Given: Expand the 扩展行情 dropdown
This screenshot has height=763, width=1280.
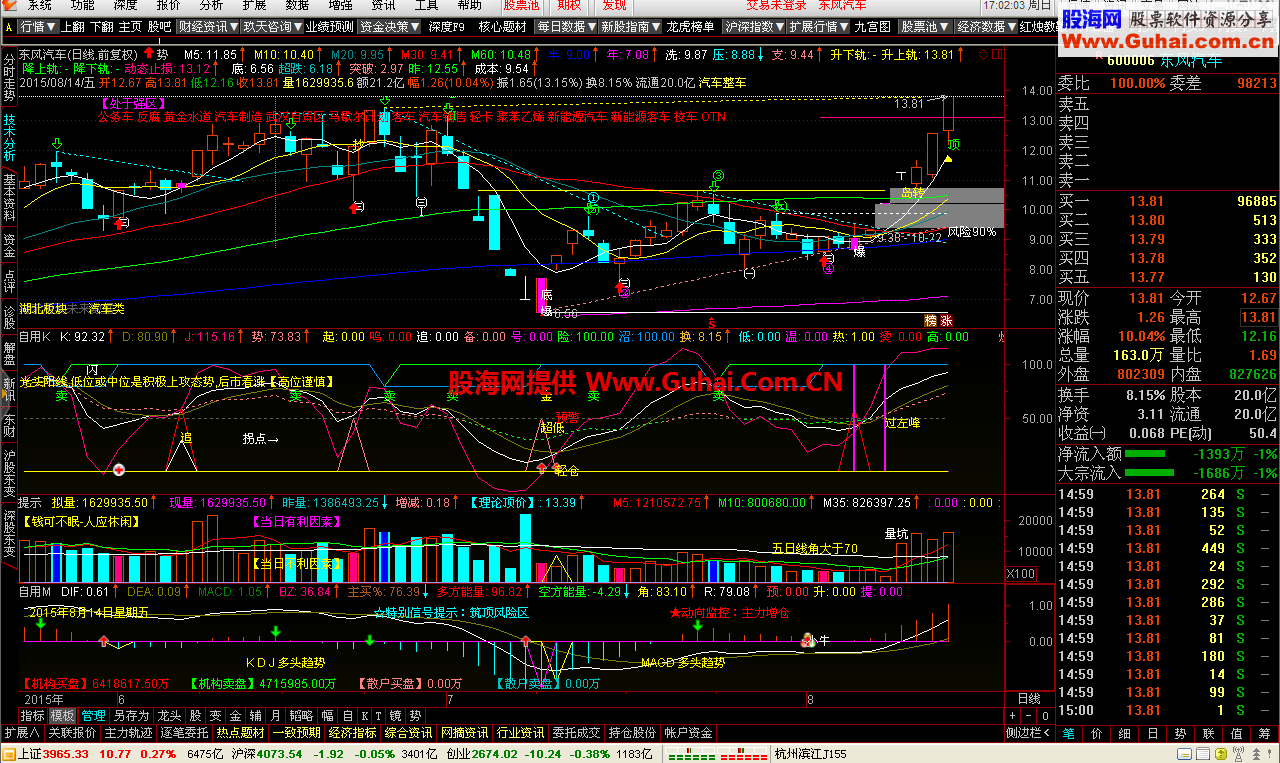Looking at the screenshot, I should pyautogui.click(x=817, y=27).
